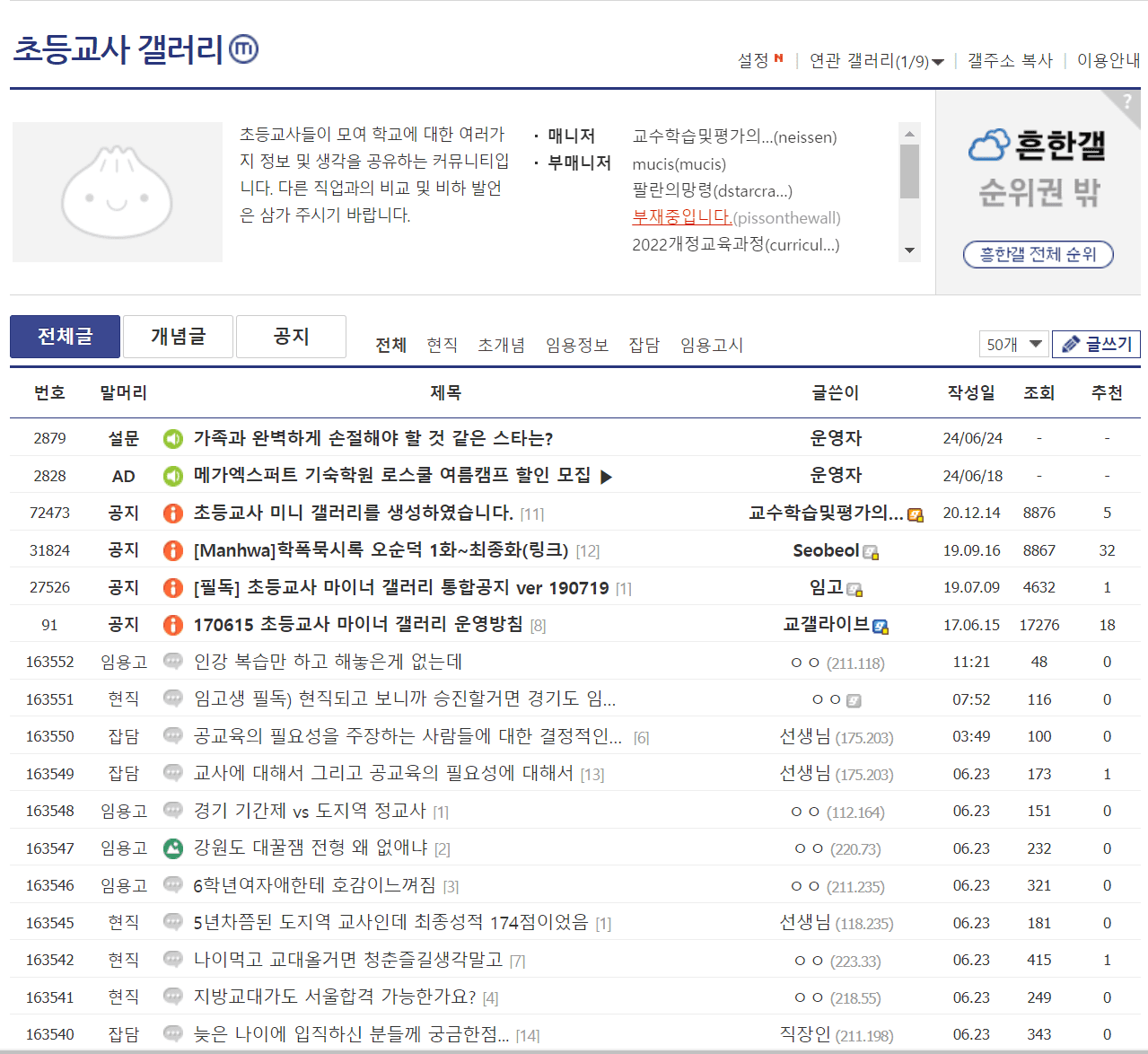Filter by 임용정보 category
This screenshot has height=1054, width=1148.
click(576, 345)
